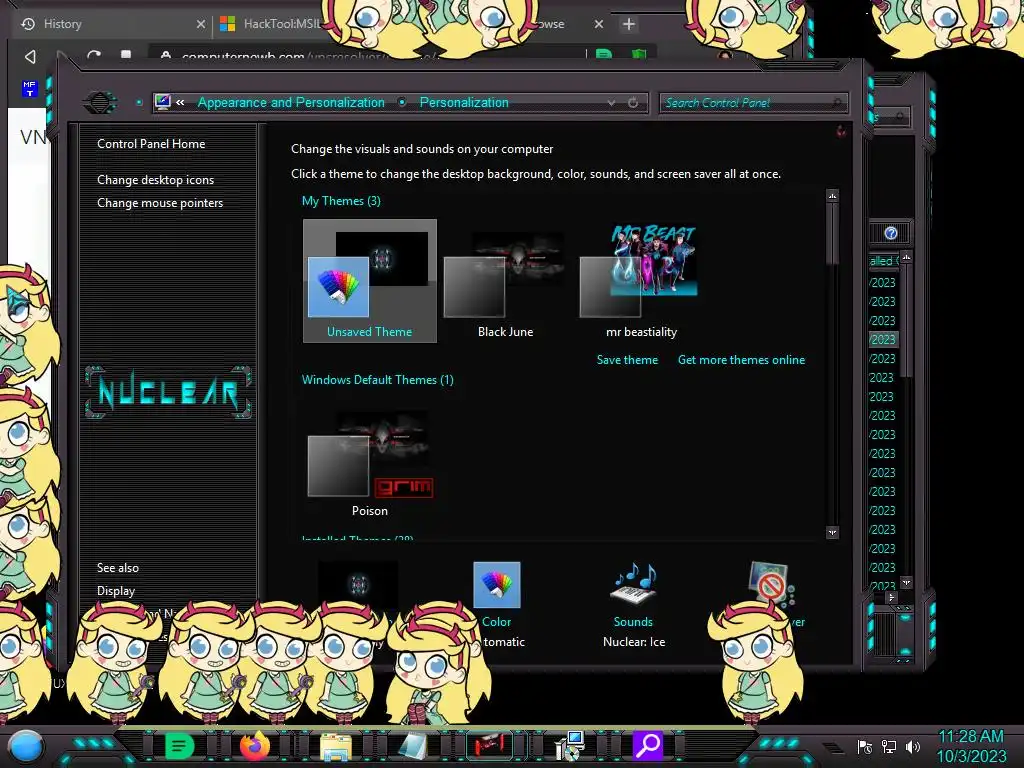This screenshot has width=1024, height=768.
Task: Click the browser back arrow
Action: coord(30,57)
